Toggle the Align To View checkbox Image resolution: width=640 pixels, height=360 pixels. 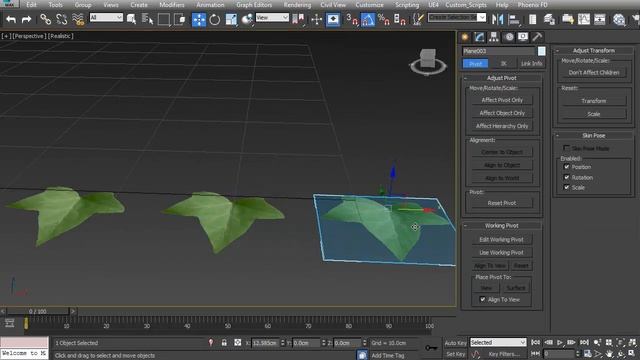(482, 299)
